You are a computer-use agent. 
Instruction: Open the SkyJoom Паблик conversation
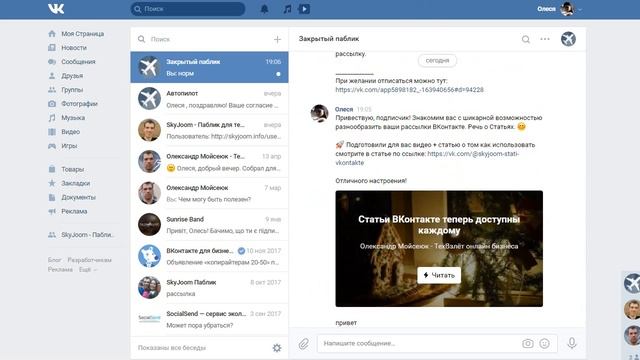pyautogui.click(x=209, y=287)
